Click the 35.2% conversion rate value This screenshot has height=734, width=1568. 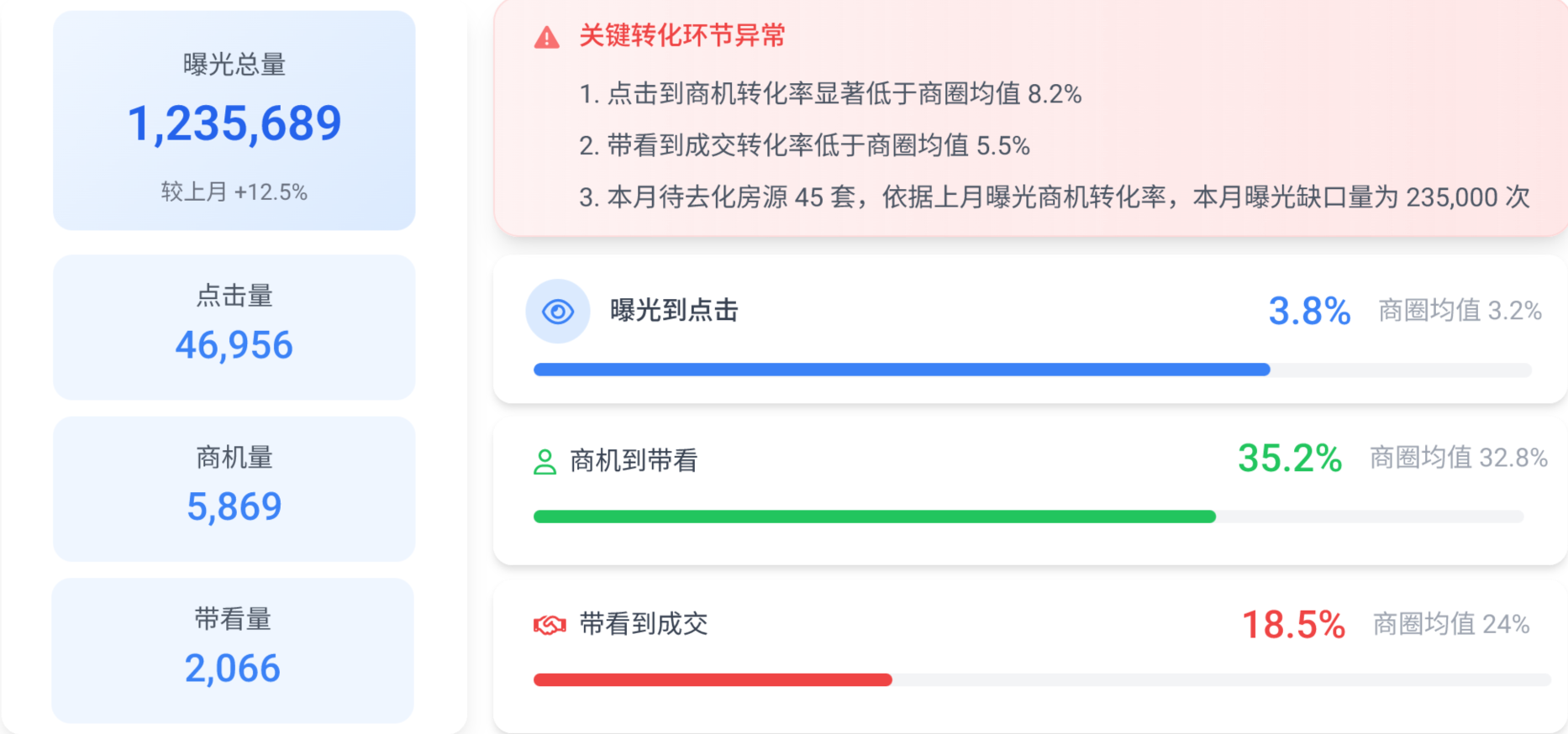click(1290, 459)
